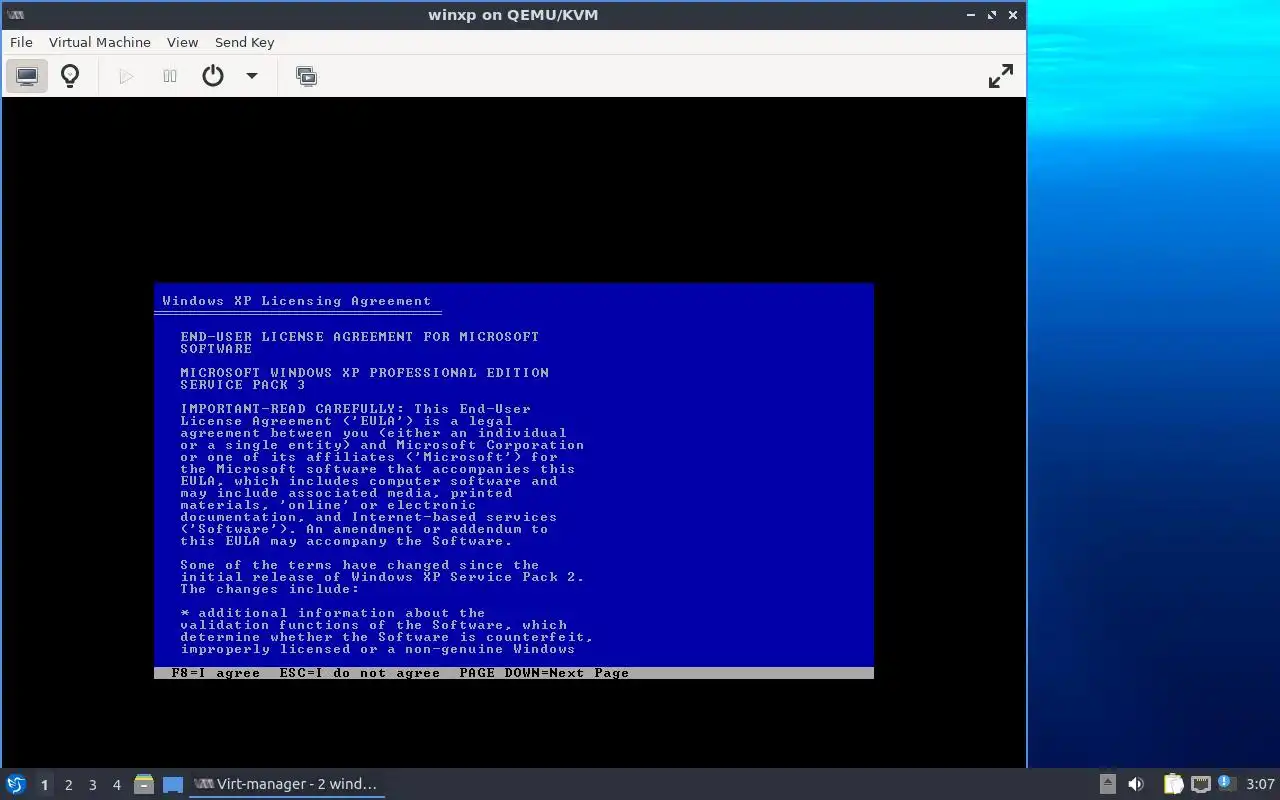Open the Send Key menu
The width and height of the screenshot is (1280, 800).
click(x=244, y=42)
